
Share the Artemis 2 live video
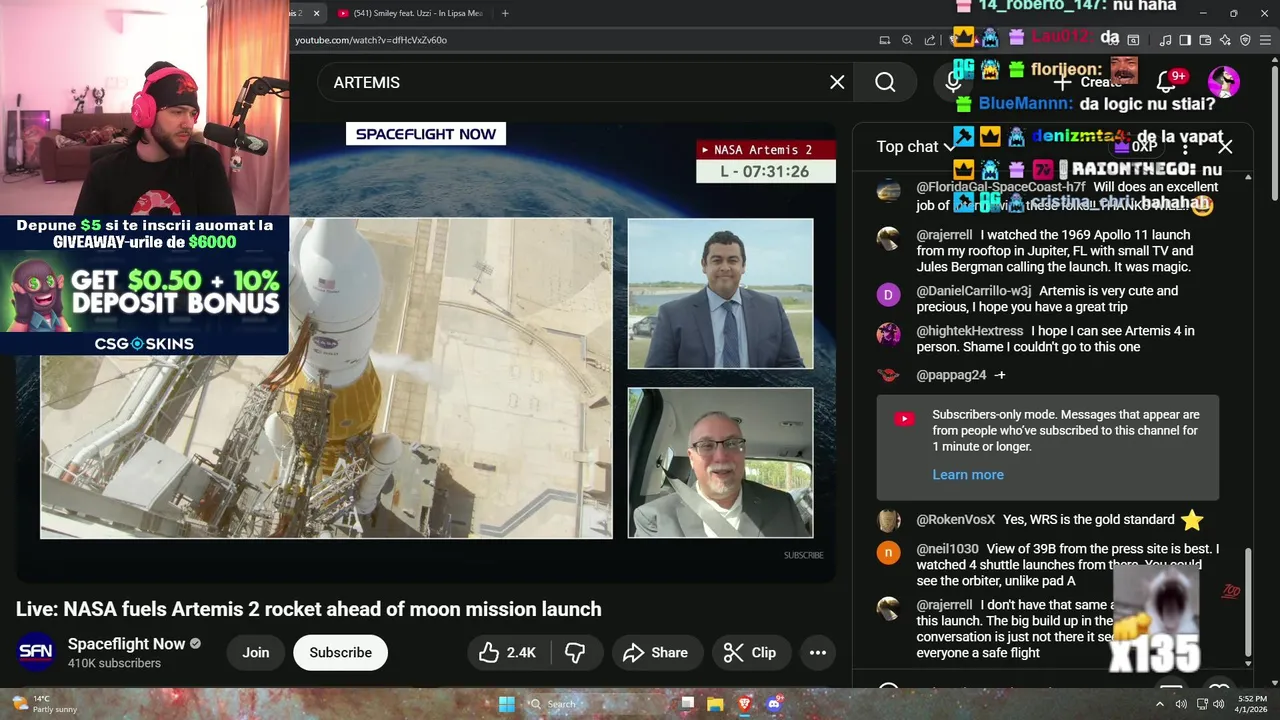(655, 652)
